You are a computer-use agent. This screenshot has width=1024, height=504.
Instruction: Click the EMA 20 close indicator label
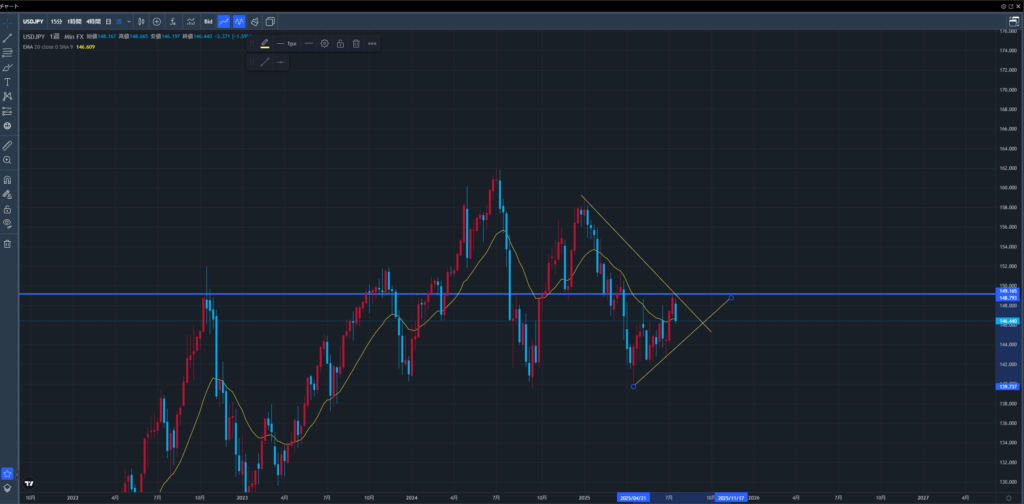click(x=48, y=47)
